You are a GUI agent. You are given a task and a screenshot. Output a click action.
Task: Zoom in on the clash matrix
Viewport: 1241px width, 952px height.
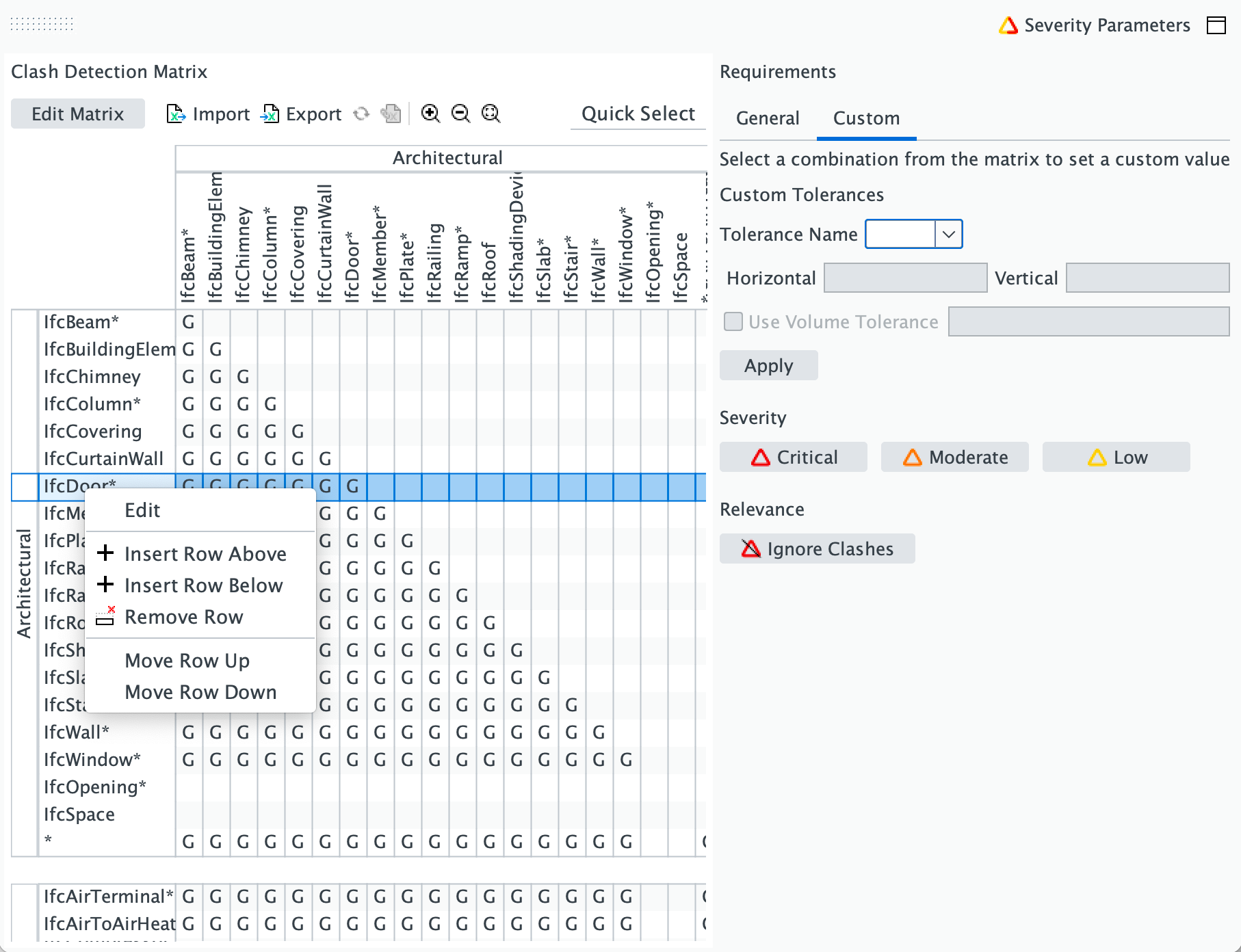430,114
